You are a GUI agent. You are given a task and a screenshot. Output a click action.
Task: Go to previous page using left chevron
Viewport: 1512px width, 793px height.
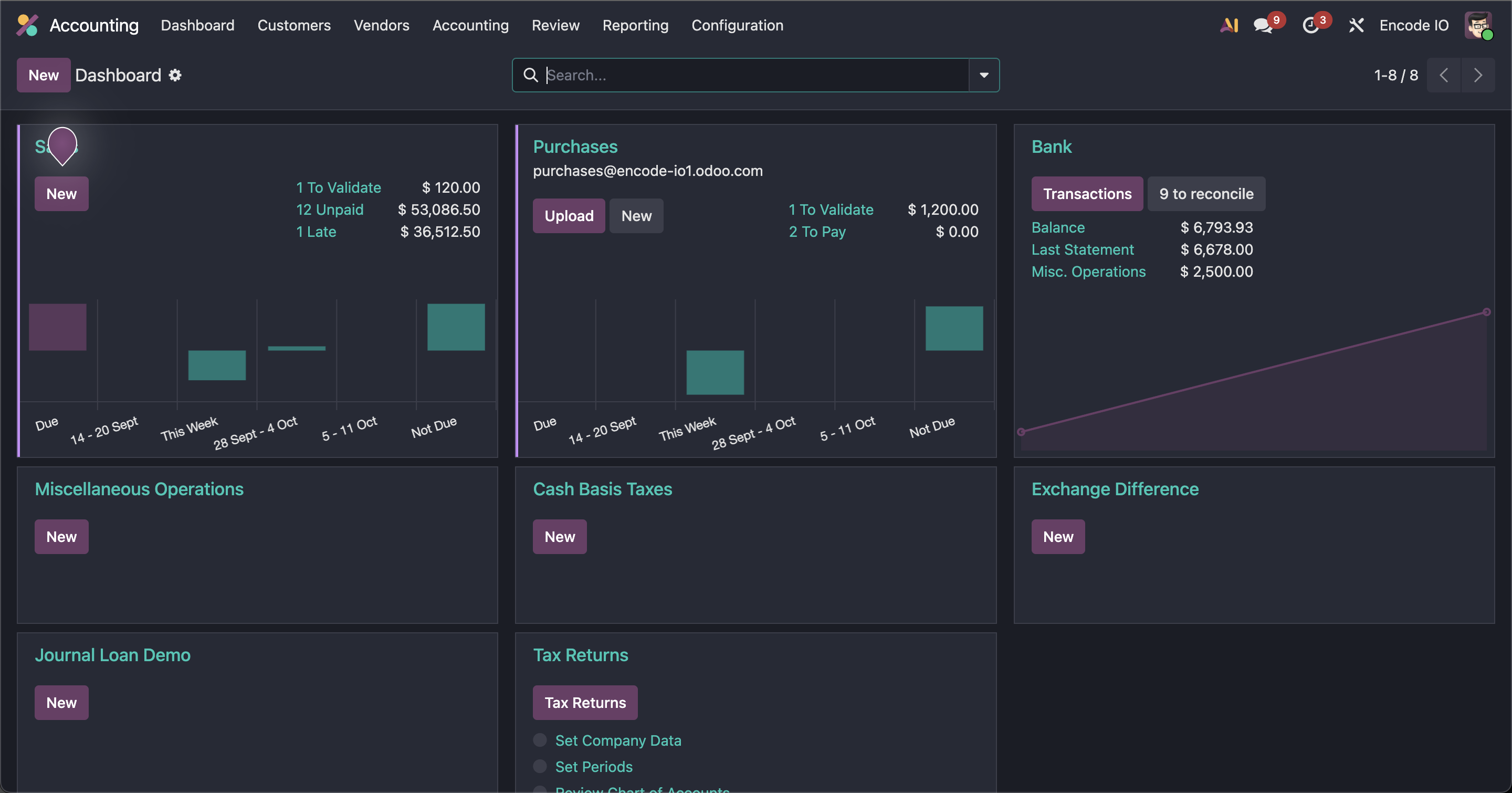[x=1443, y=75]
